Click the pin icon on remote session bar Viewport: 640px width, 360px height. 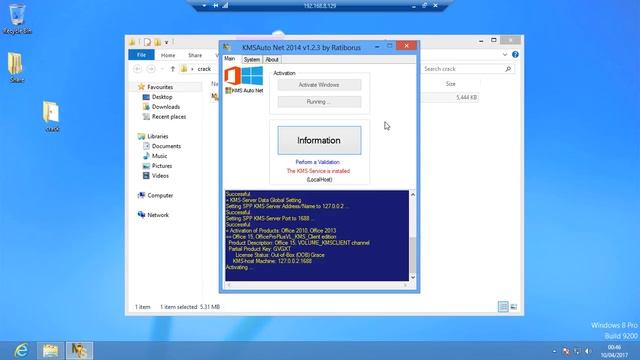(x=216, y=6)
